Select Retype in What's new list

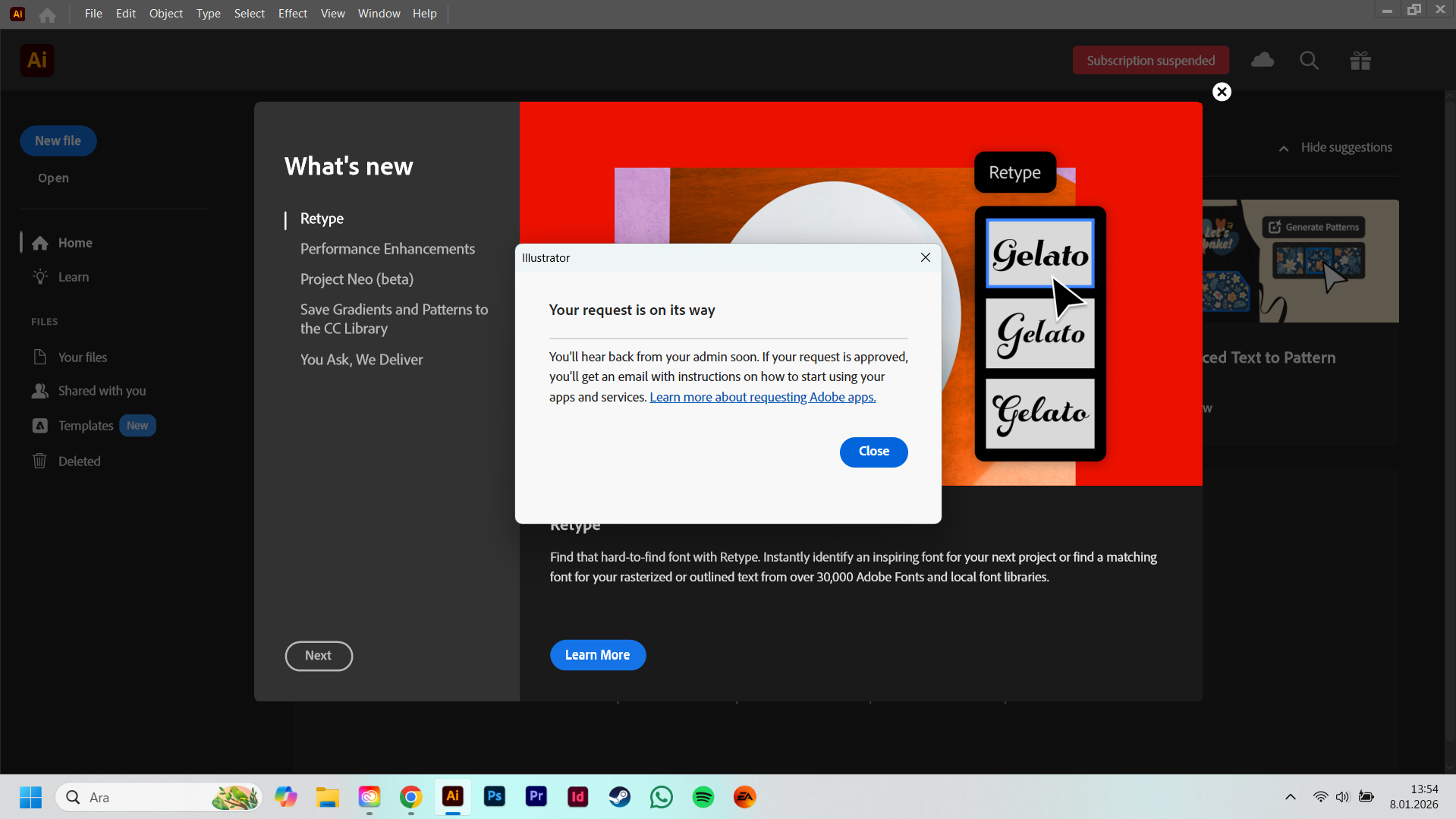322,219
